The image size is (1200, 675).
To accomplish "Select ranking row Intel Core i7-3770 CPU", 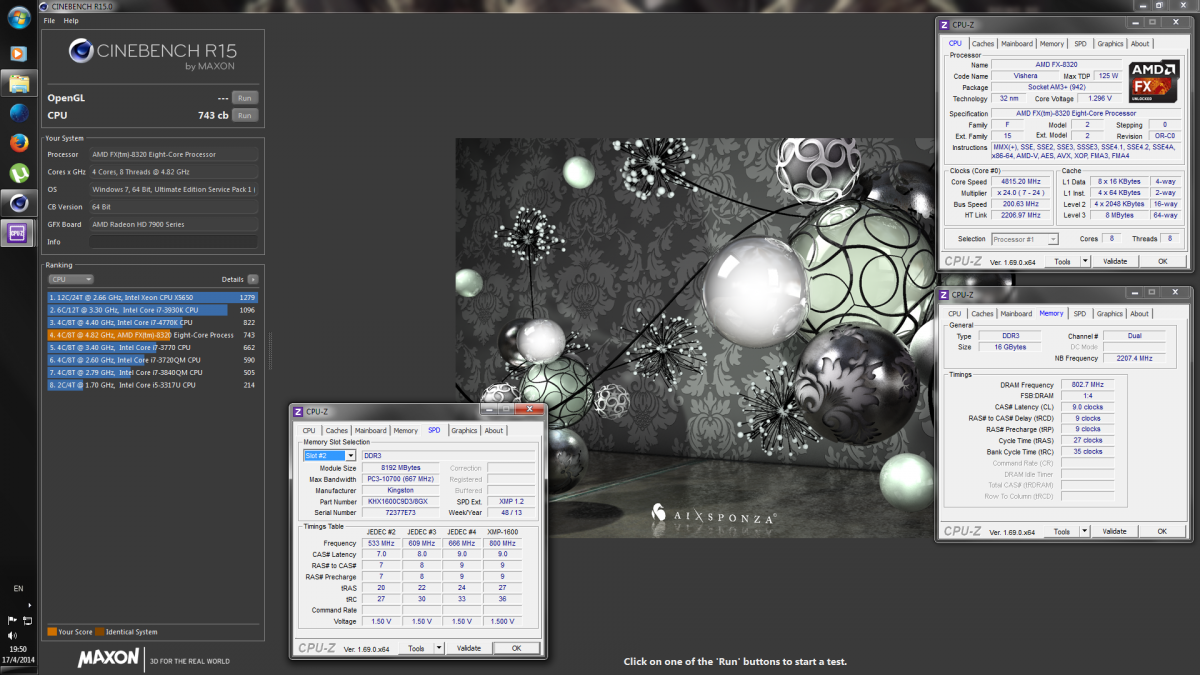I will pyautogui.click(x=153, y=348).
